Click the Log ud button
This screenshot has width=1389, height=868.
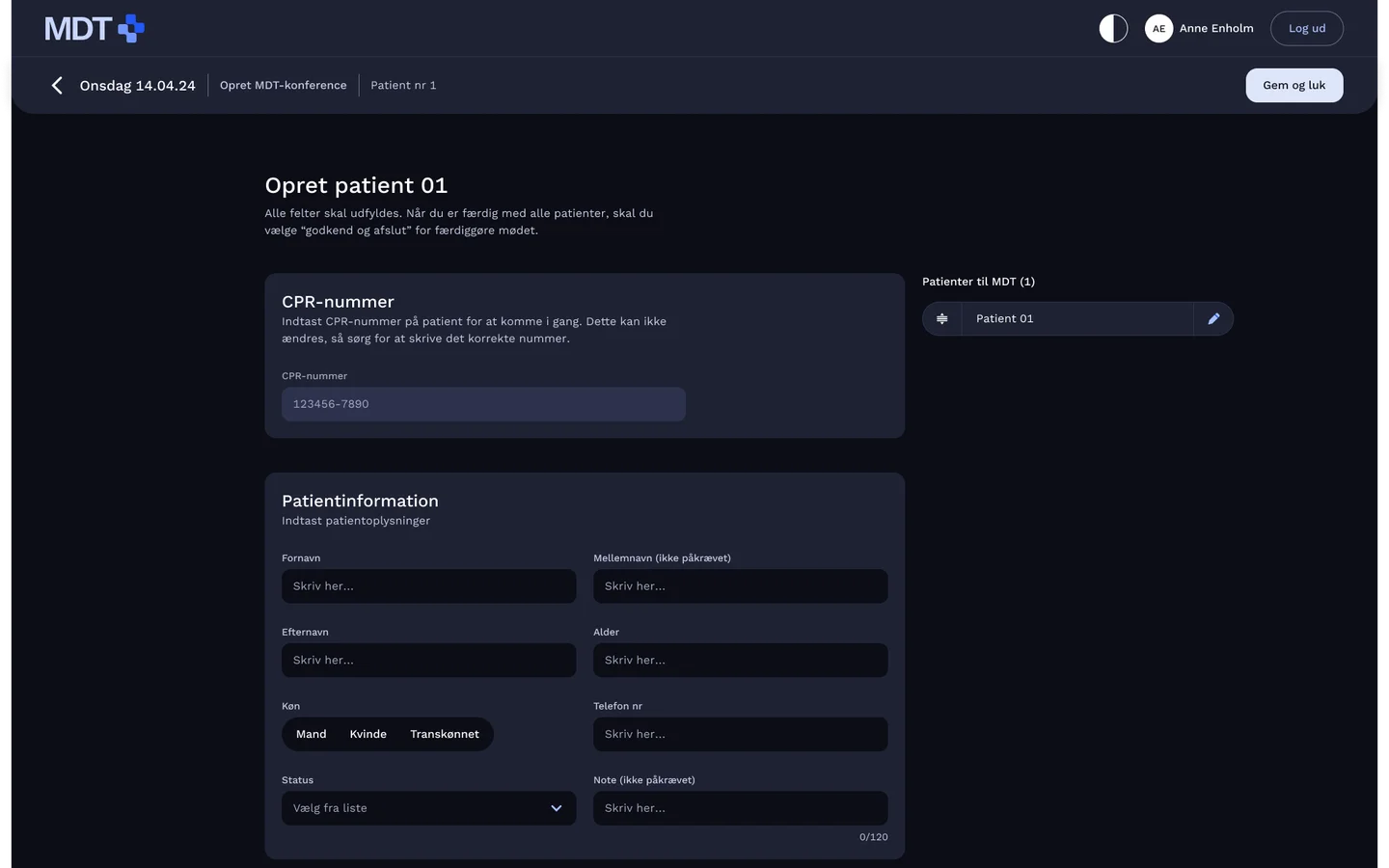point(1307,29)
